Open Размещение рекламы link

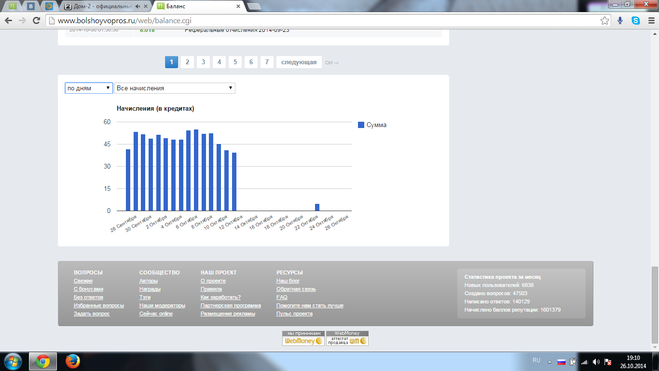pos(228,313)
